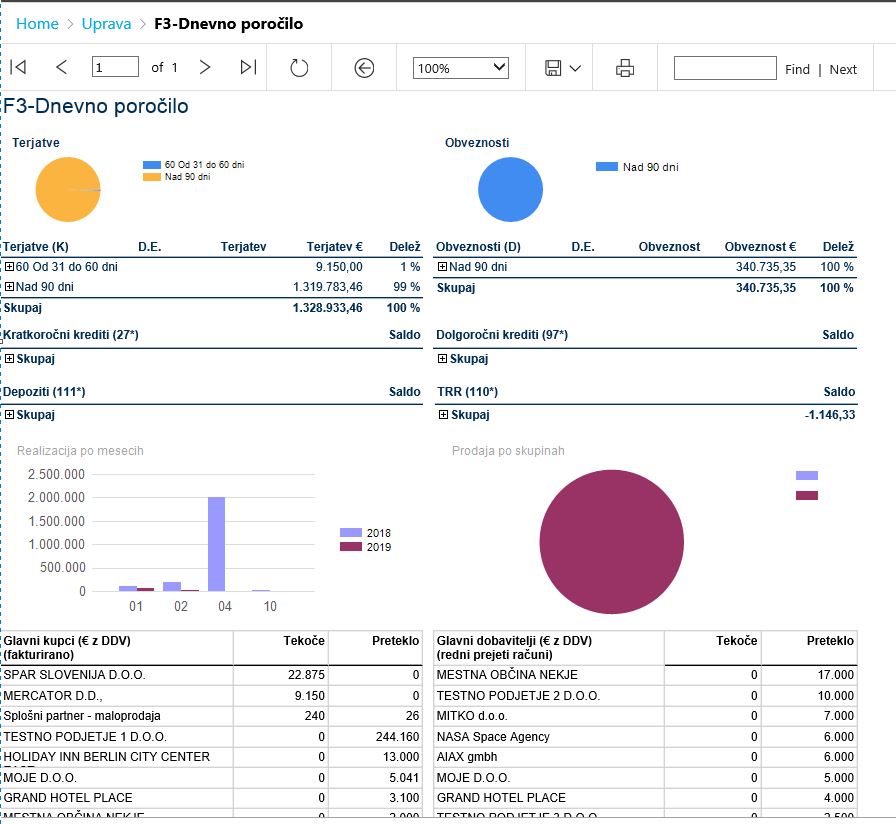Click orange legend swatch for Nad 90 dni
This screenshot has height=824, width=896.
pyautogui.click(x=152, y=177)
